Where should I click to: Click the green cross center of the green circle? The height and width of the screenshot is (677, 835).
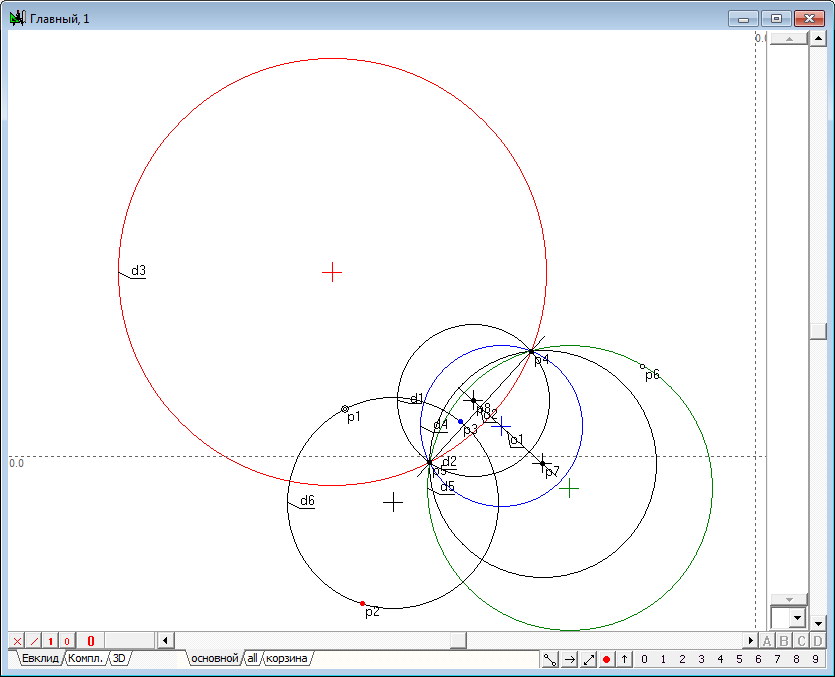click(x=569, y=488)
